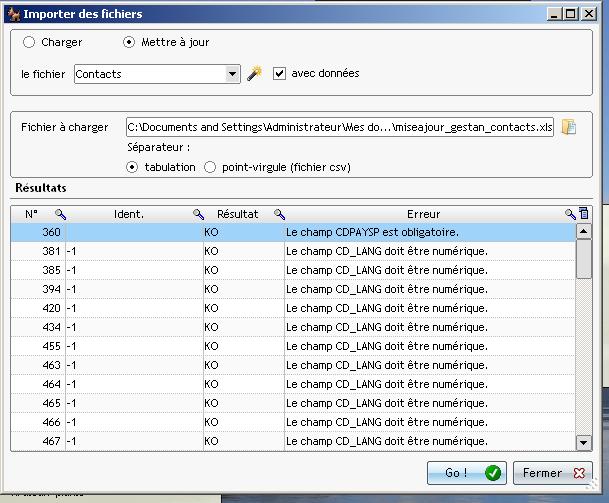Screen dimensions: 609x503
Task: Select the tabulation separator option
Action: (132, 167)
